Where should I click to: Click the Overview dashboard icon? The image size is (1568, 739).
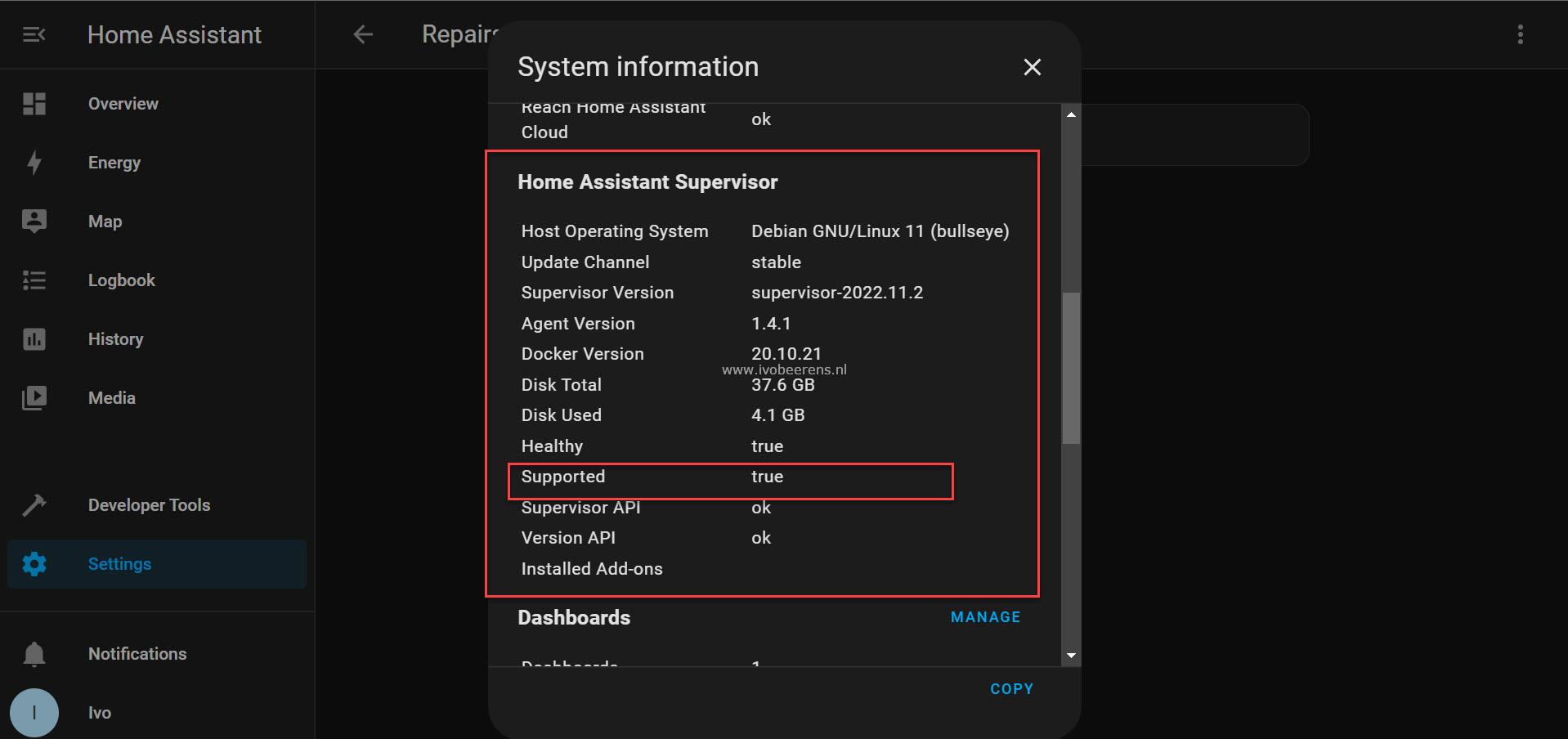click(x=34, y=104)
